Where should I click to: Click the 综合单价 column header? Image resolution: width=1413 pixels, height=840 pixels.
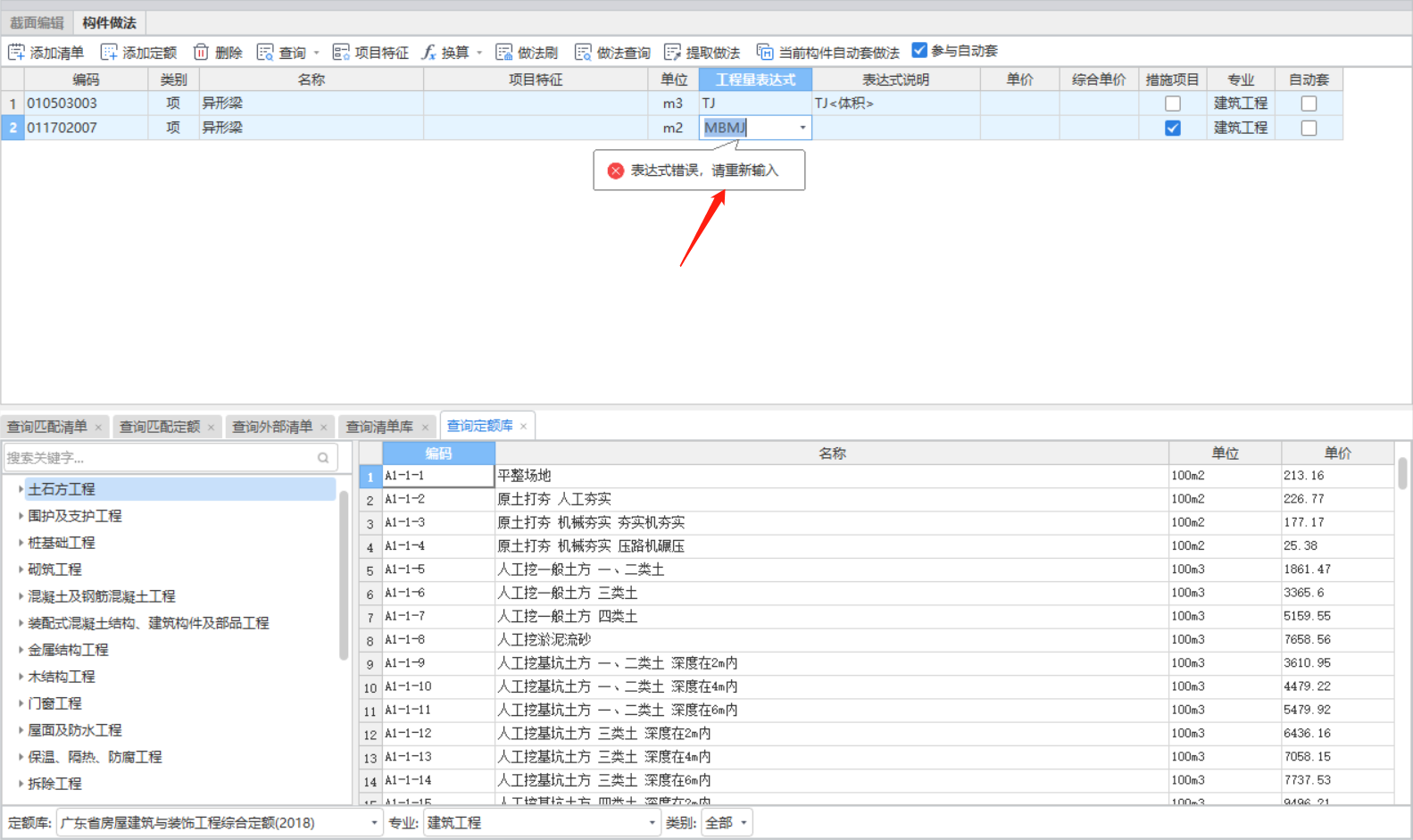1099,79
